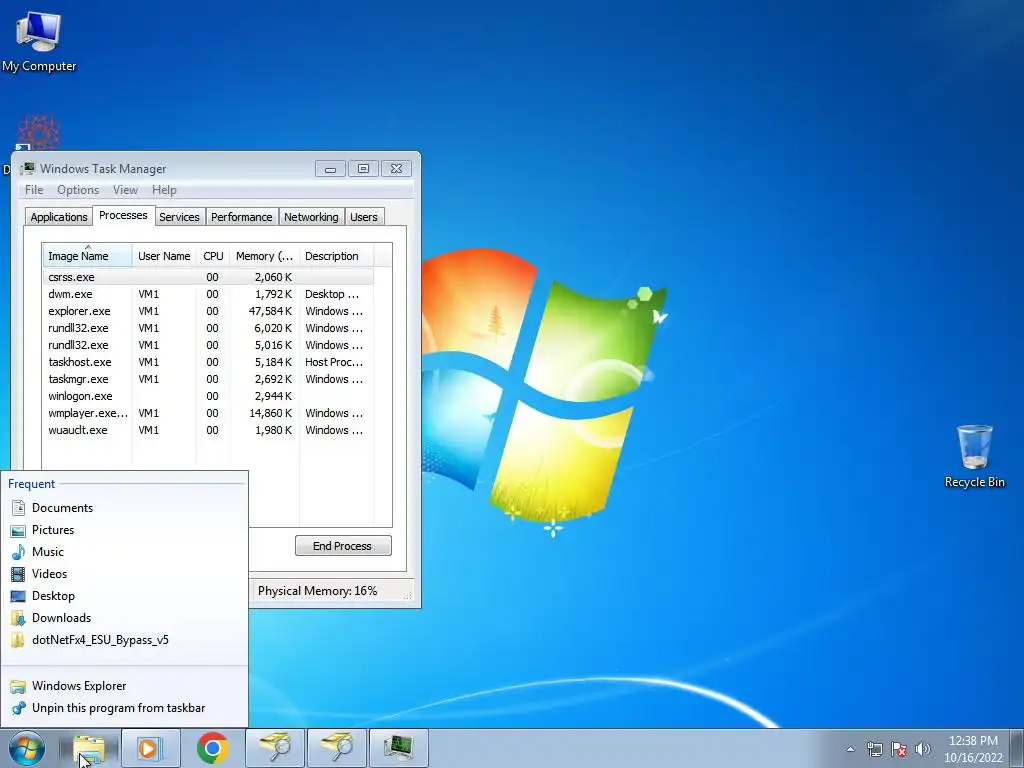Launch Windows Explorer from jump list

124,686
